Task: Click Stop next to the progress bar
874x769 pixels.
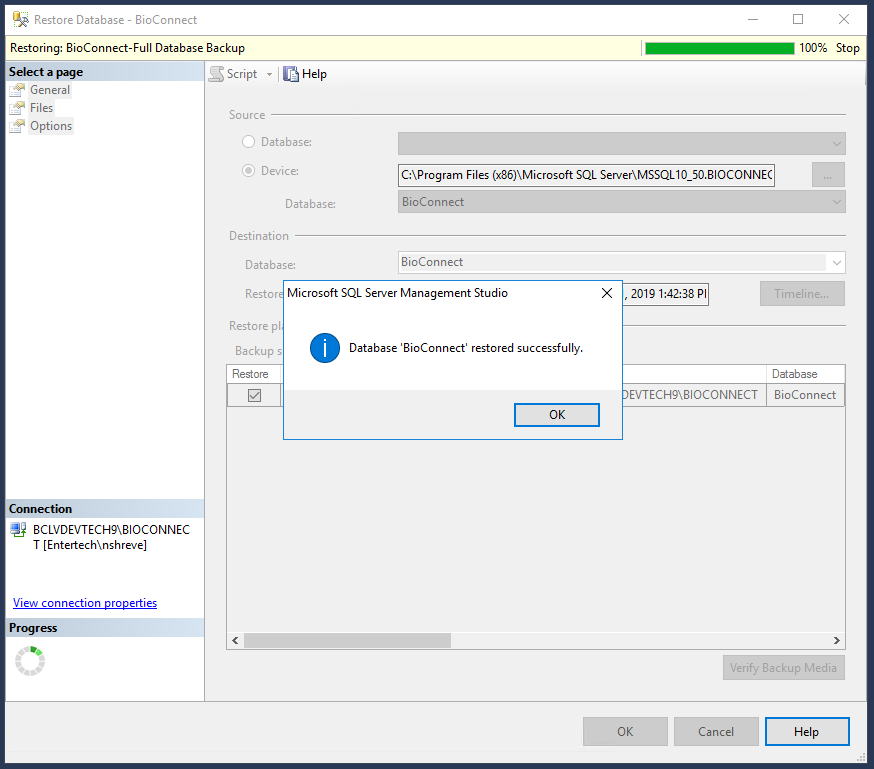Action: pos(846,47)
